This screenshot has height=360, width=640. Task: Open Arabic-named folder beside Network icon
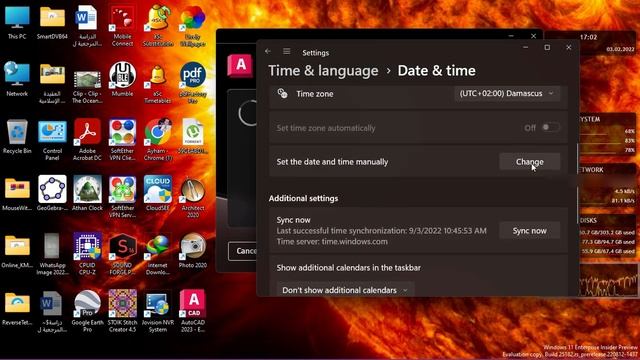[x=52, y=82]
